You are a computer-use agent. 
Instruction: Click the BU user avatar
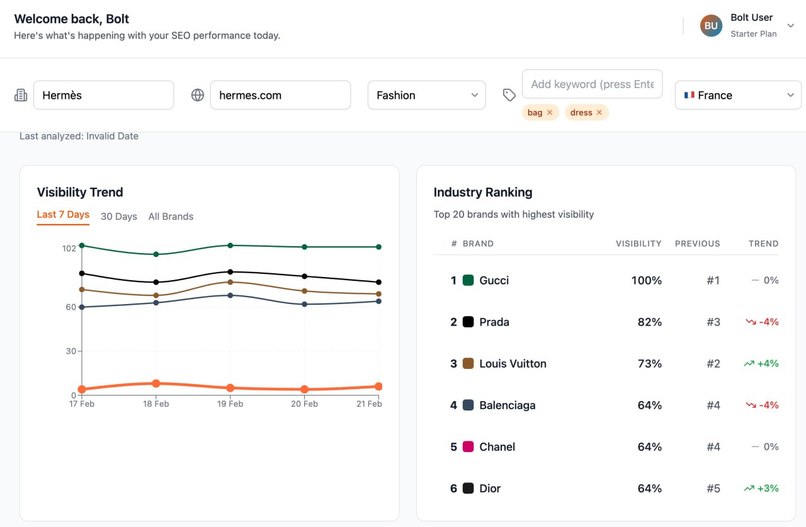pyautogui.click(x=711, y=26)
